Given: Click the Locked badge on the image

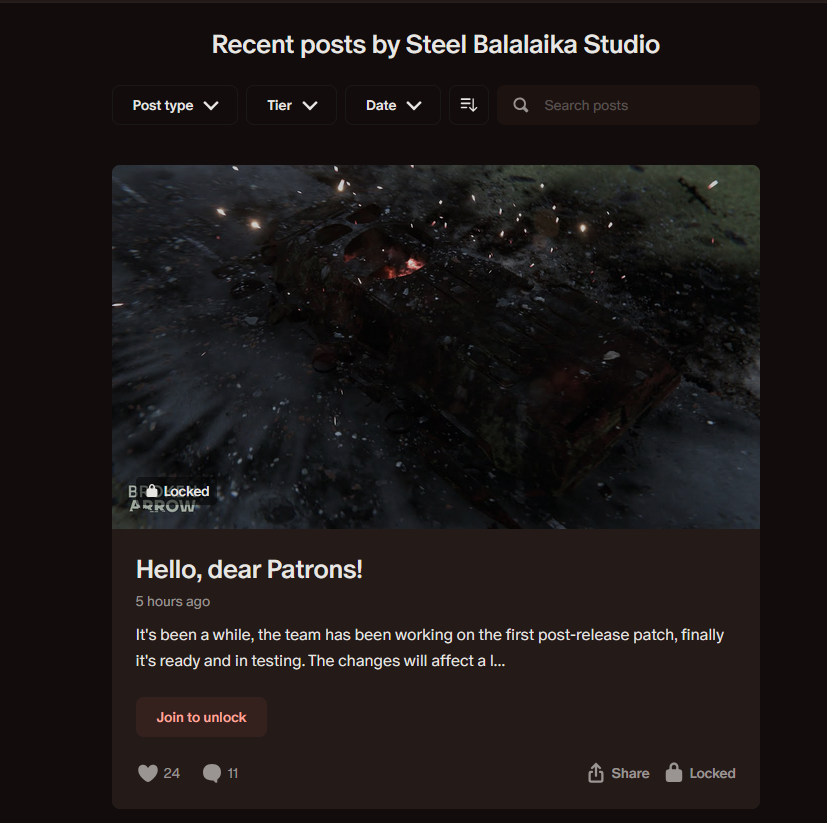Looking at the screenshot, I should coord(177,491).
